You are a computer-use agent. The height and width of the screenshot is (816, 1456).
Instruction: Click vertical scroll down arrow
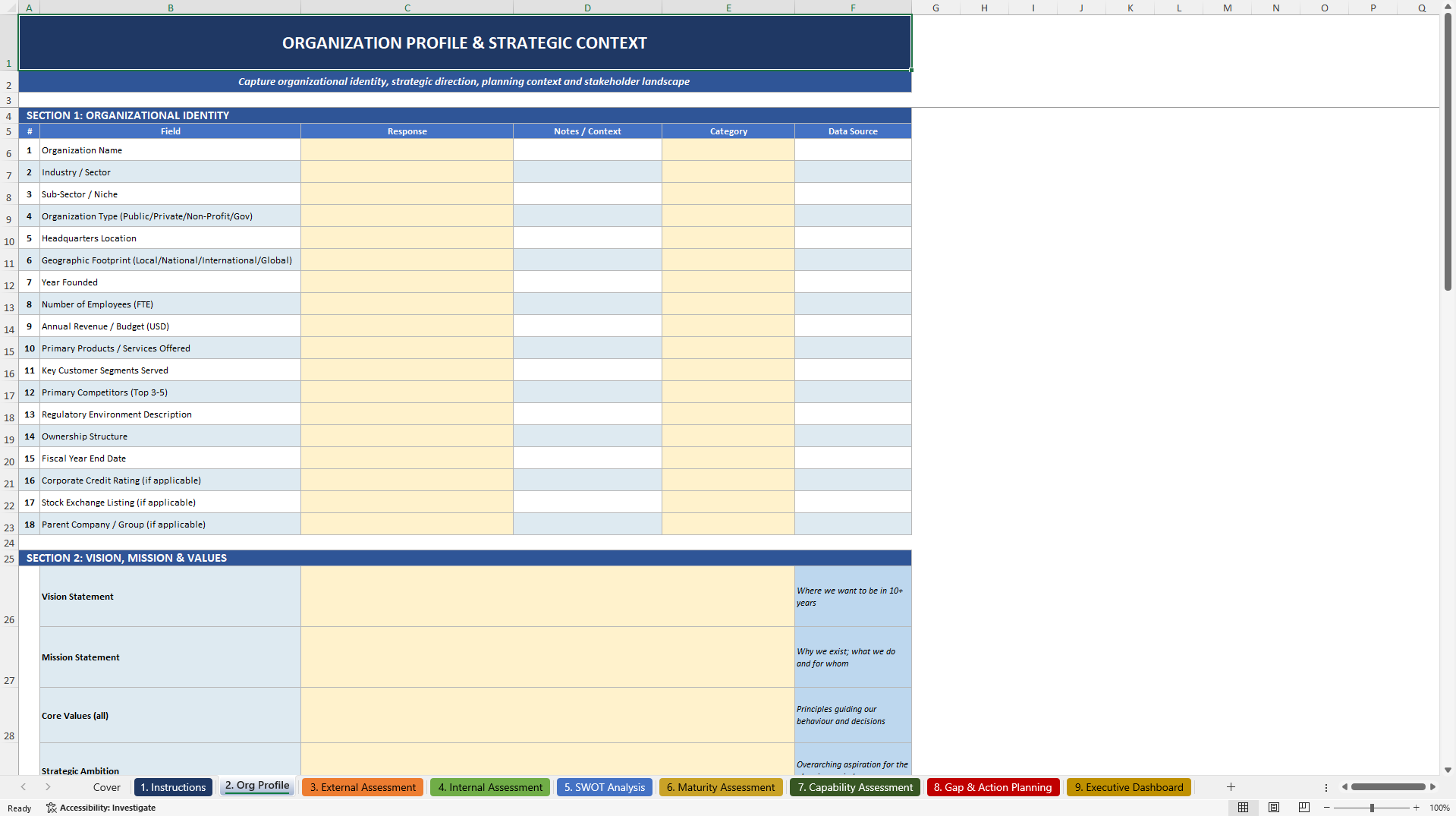pos(1448,770)
